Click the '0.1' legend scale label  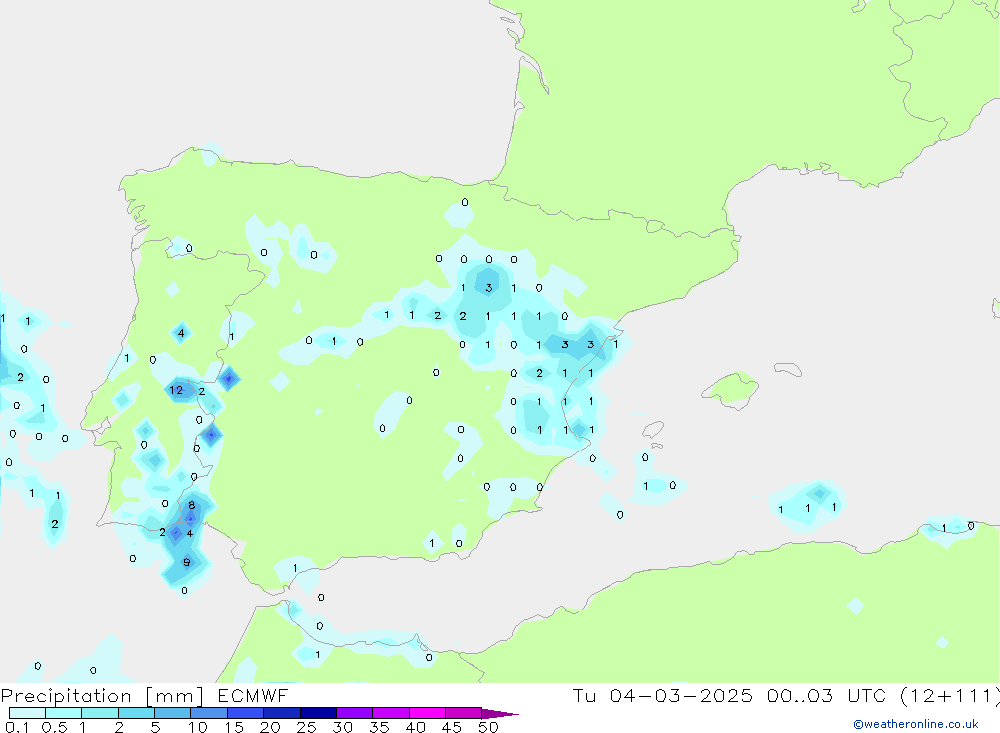pyautogui.click(x=17, y=727)
